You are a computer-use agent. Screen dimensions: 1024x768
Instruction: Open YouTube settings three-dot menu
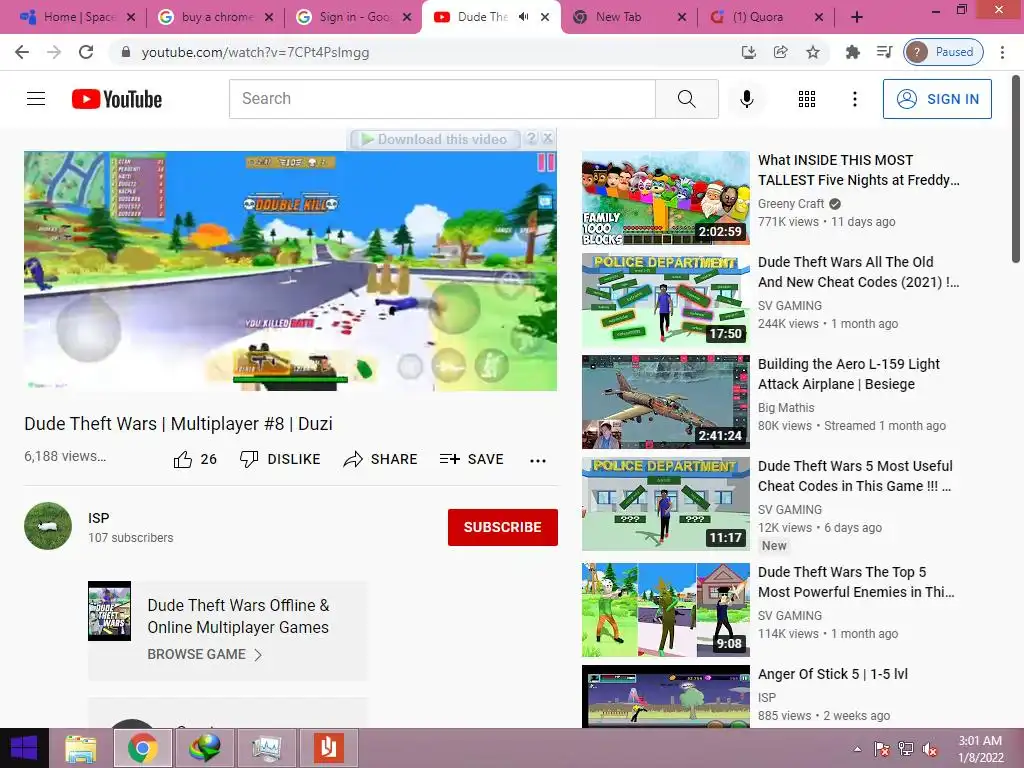pos(854,99)
